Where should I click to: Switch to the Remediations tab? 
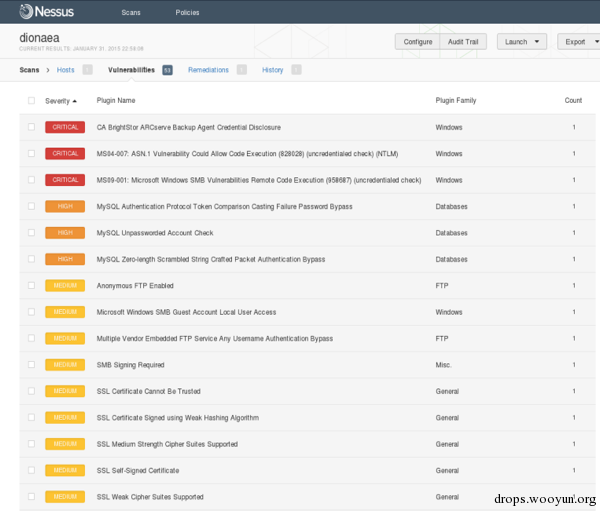click(x=208, y=70)
